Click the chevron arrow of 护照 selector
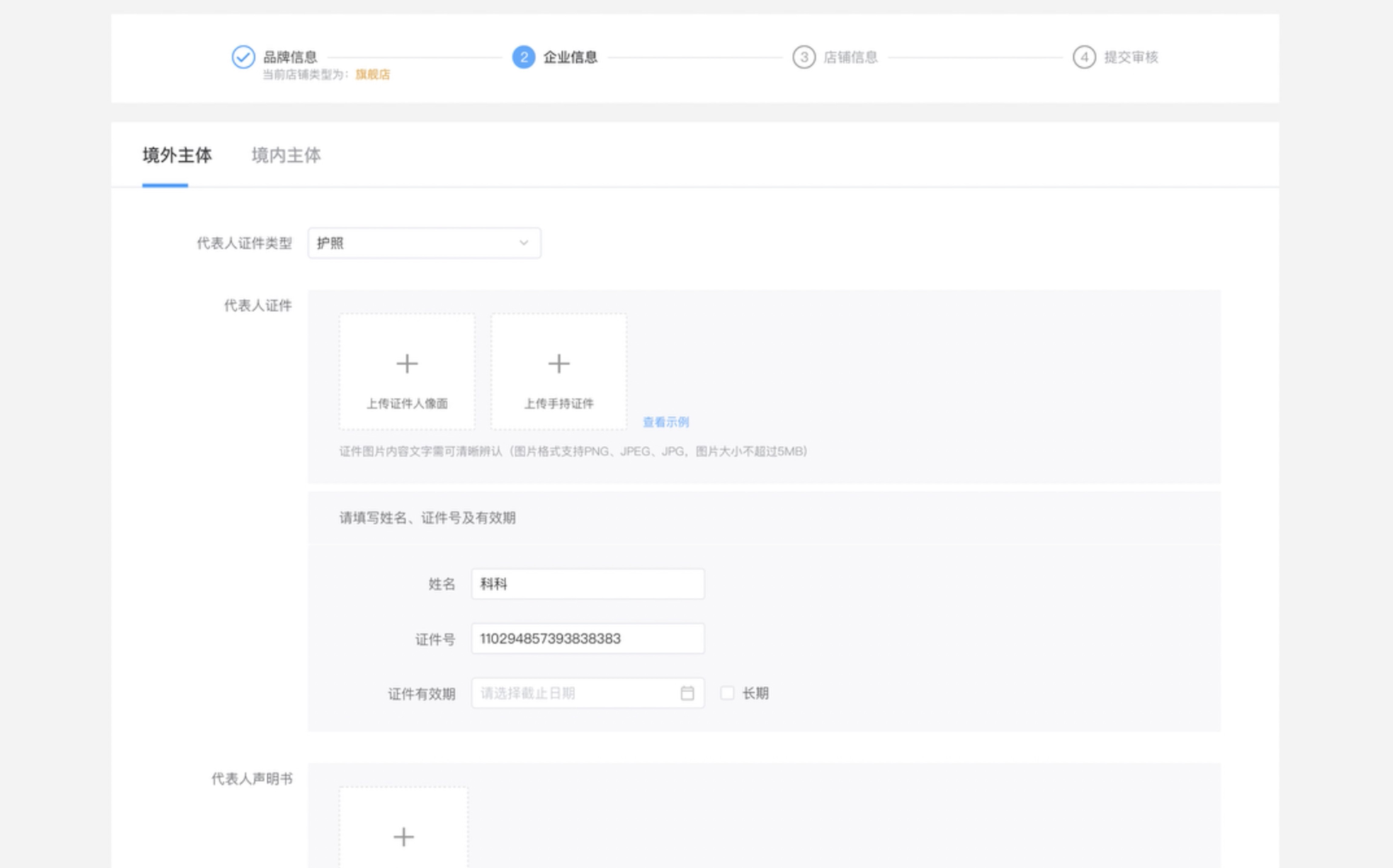This screenshot has height=868, width=1393. 524,243
